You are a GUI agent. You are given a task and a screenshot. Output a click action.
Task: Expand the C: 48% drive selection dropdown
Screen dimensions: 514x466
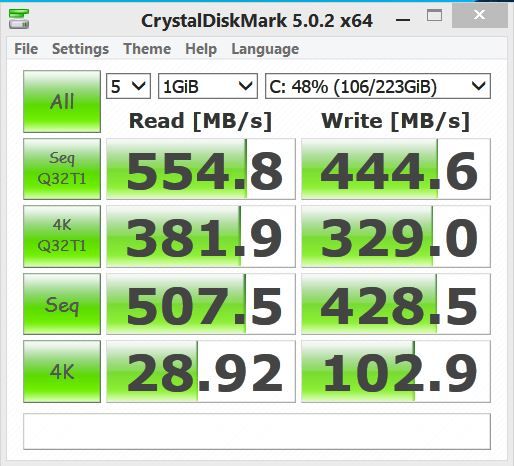(x=378, y=86)
